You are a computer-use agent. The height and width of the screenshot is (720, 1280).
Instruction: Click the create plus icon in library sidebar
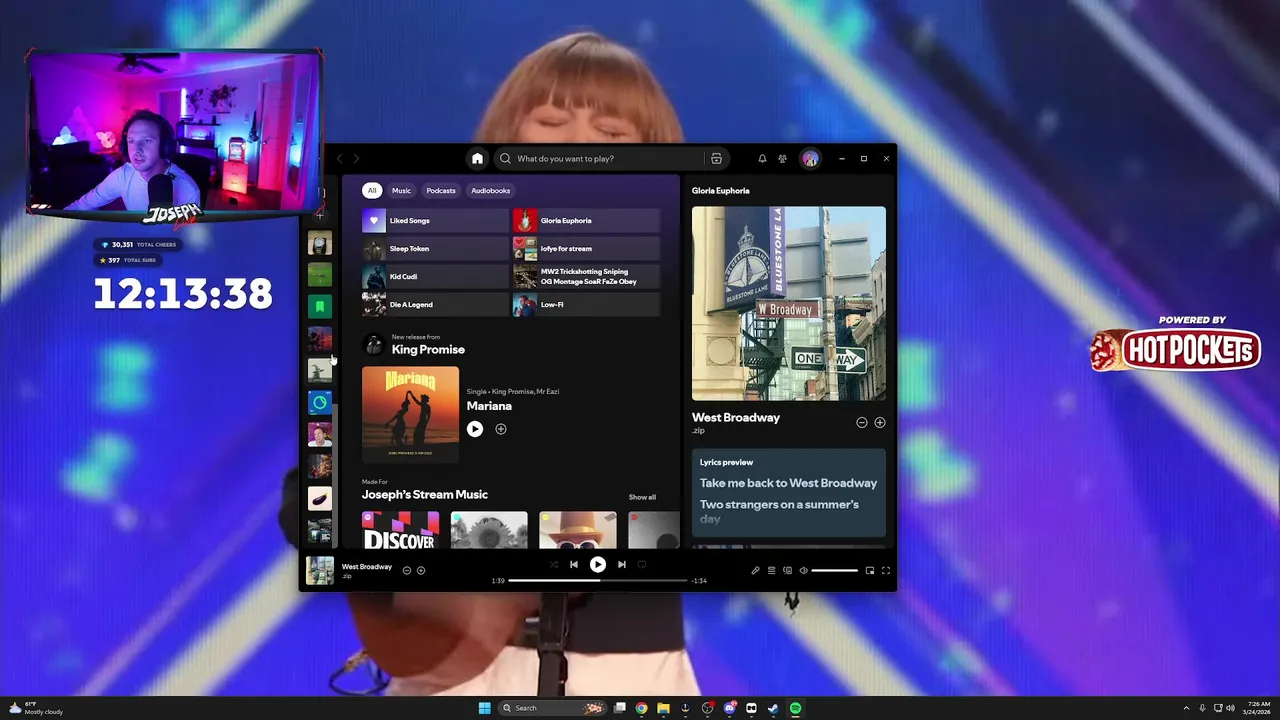click(320, 214)
